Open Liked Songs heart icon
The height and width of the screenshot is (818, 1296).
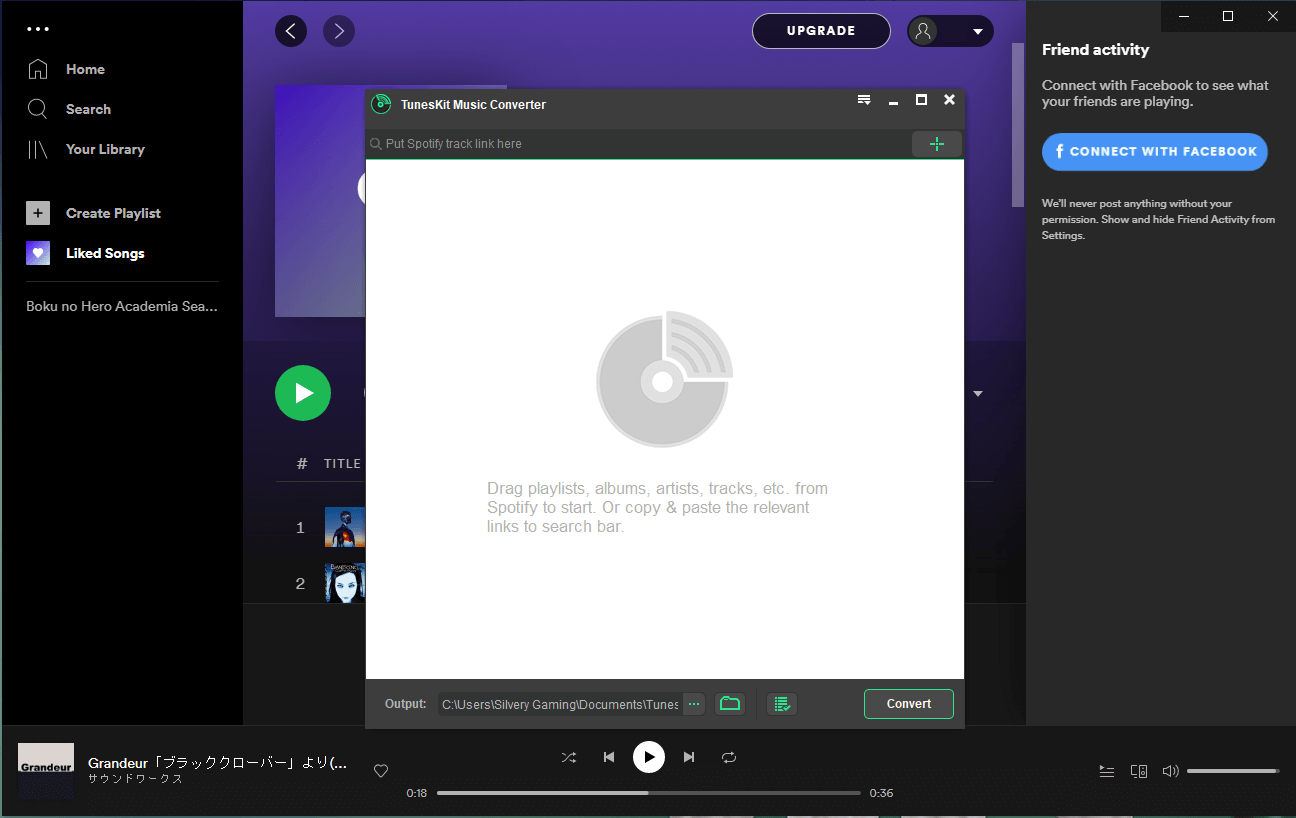click(x=38, y=253)
